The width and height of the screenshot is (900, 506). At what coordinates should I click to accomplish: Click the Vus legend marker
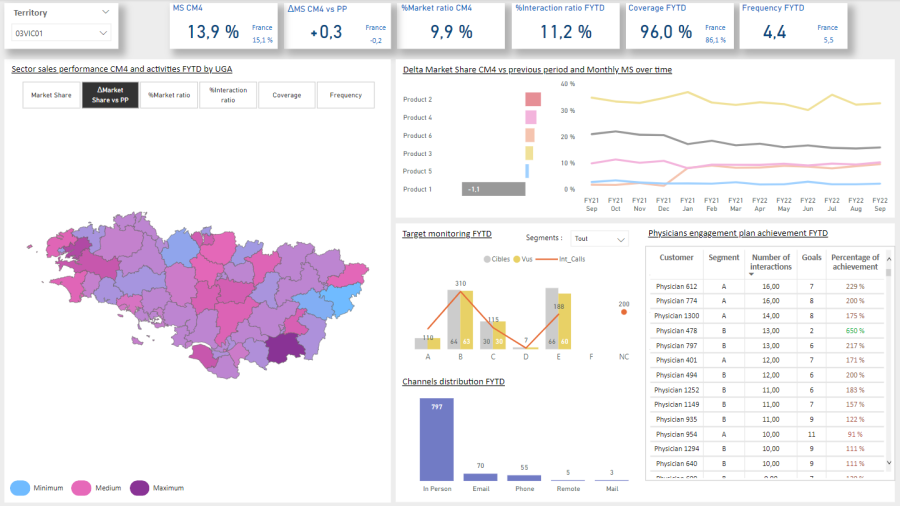pos(517,258)
